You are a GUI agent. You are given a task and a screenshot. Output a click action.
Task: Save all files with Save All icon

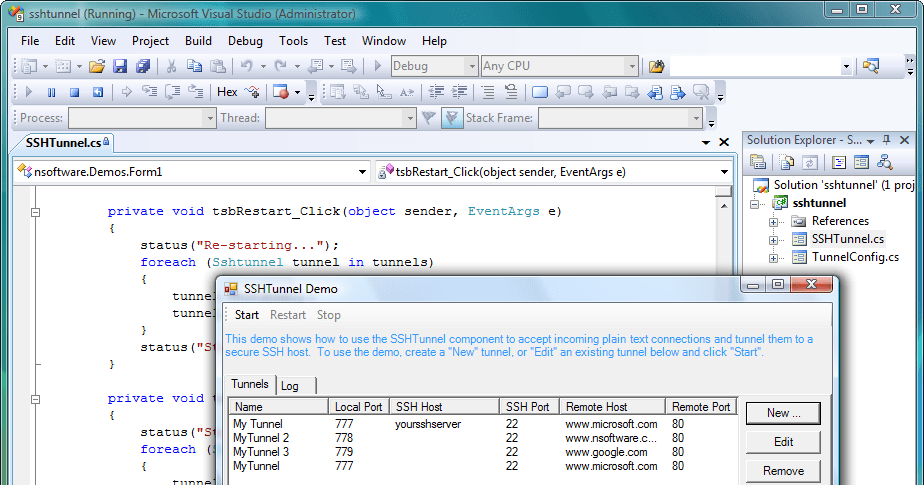point(143,66)
